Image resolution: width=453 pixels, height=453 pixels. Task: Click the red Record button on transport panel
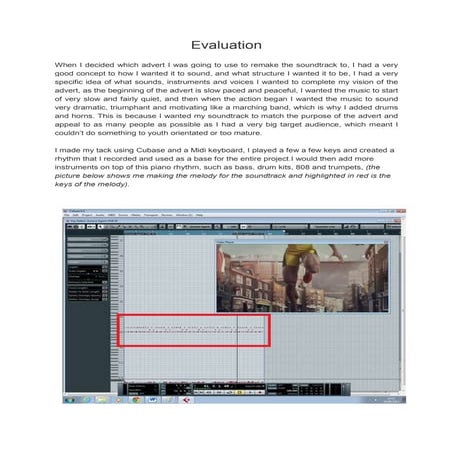coord(261,392)
